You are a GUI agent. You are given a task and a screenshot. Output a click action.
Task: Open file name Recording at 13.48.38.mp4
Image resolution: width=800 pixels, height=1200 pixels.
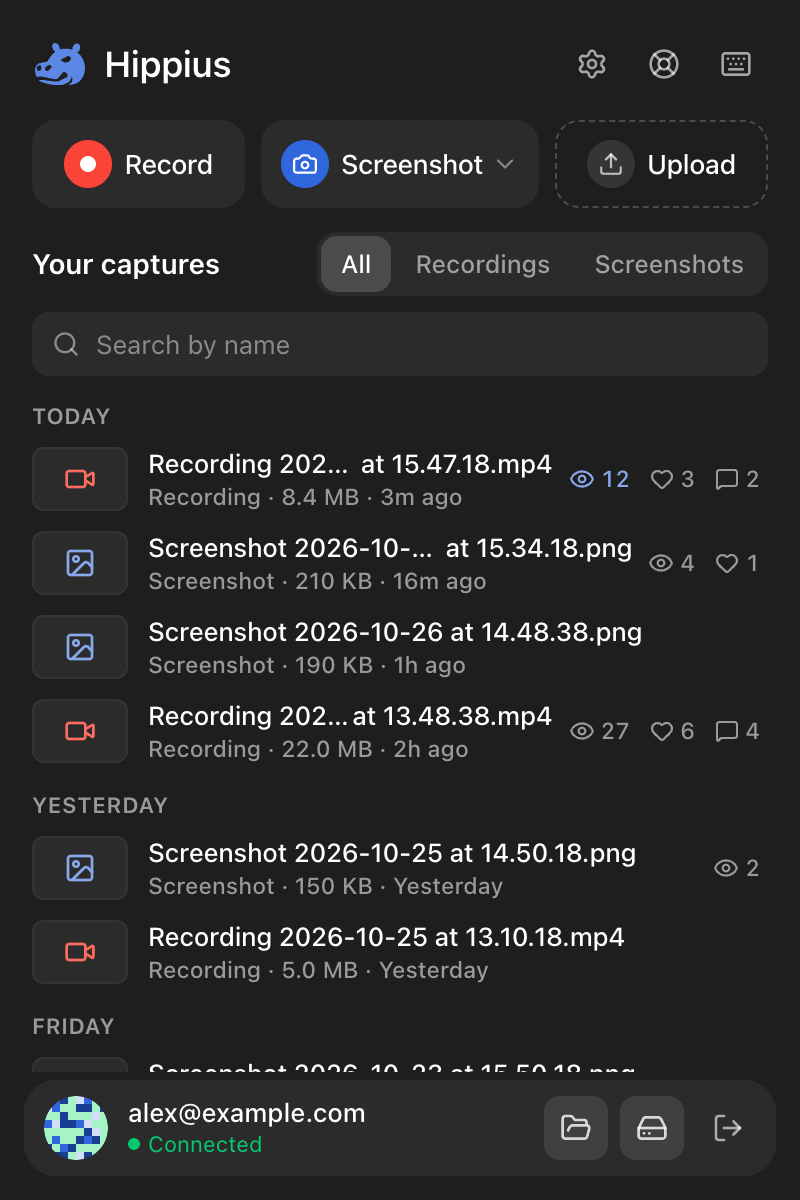pos(350,716)
